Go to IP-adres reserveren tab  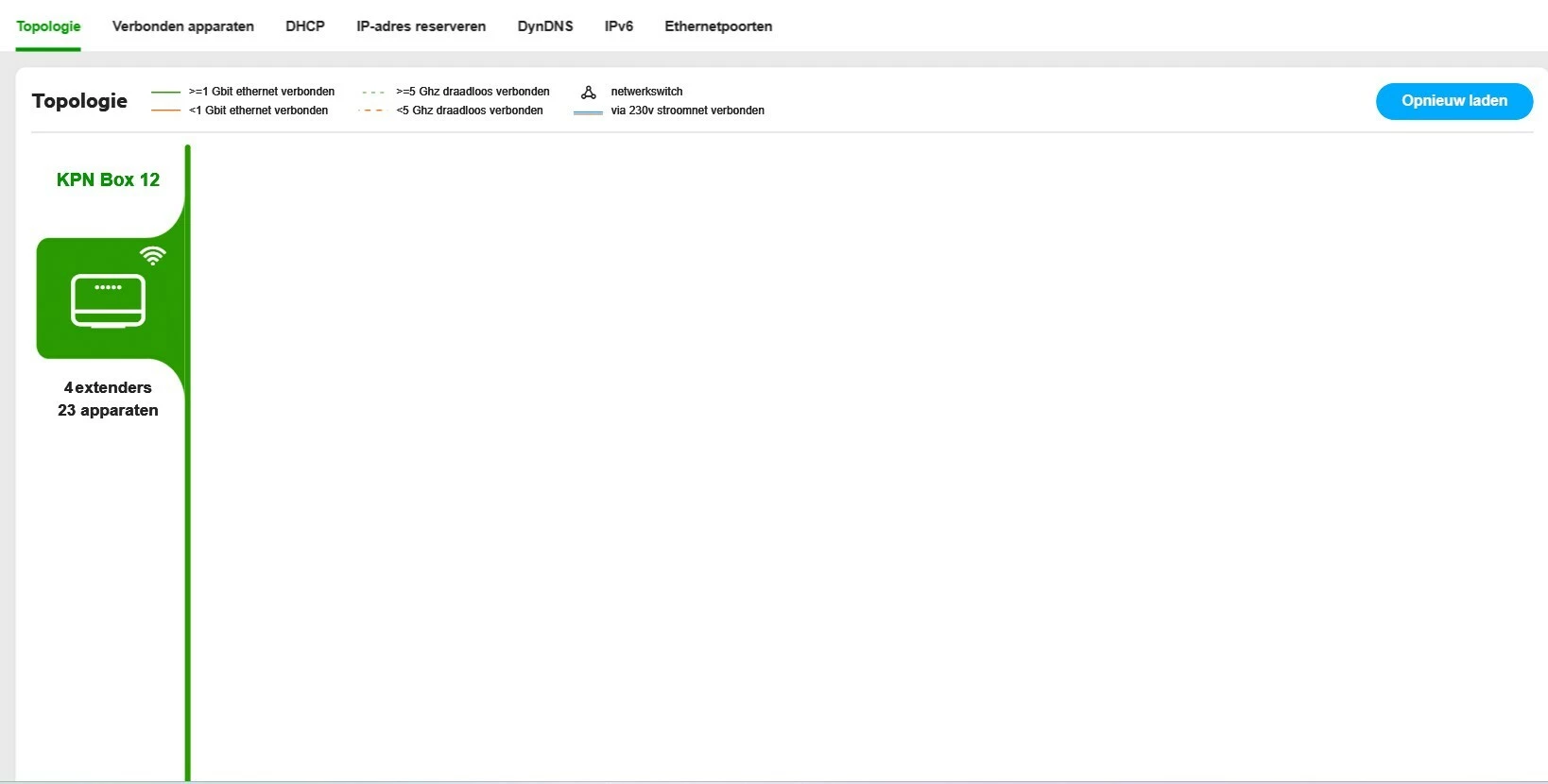(x=421, y=26)
